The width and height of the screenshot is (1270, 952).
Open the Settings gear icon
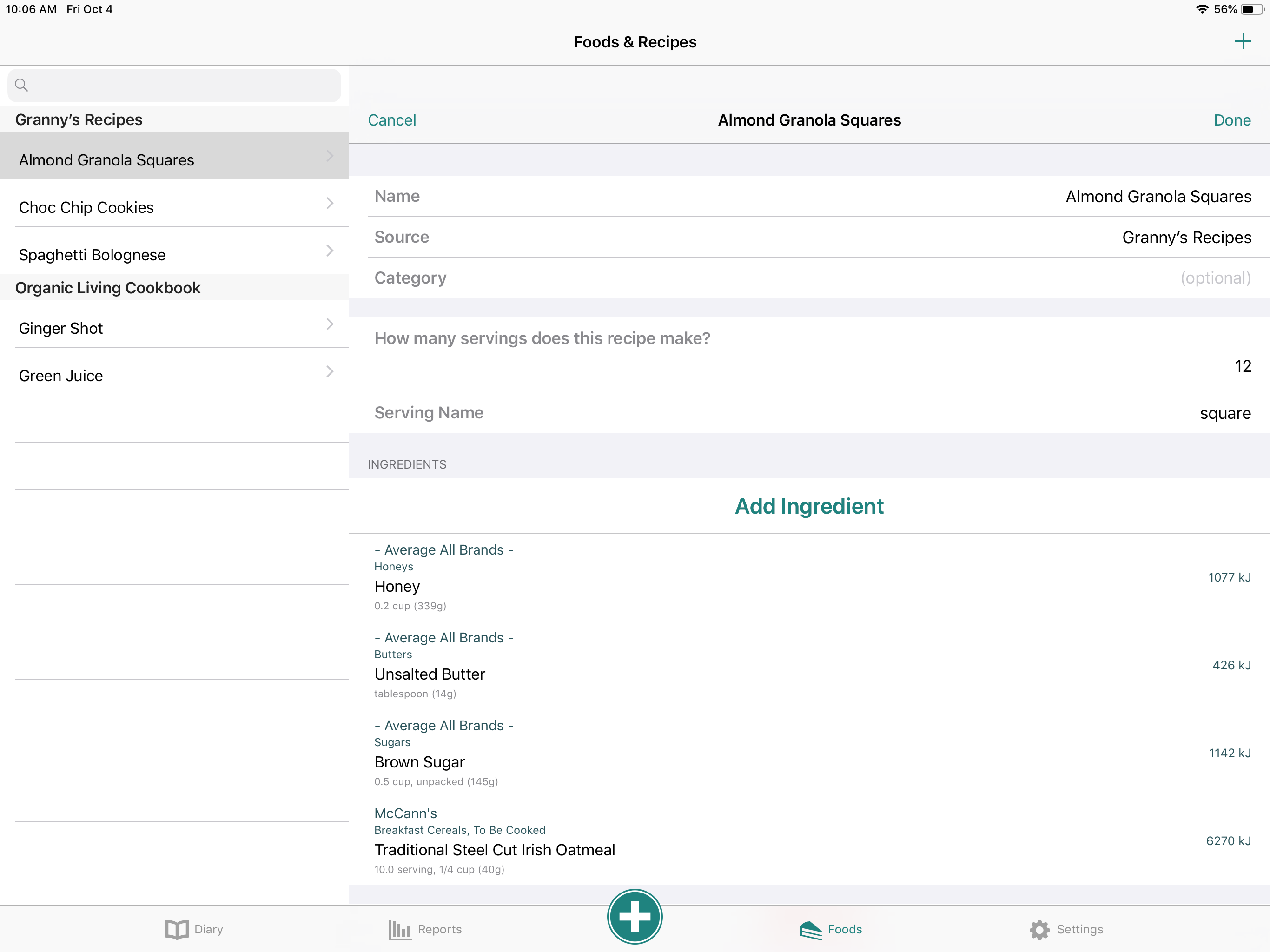click(1039, 929)
